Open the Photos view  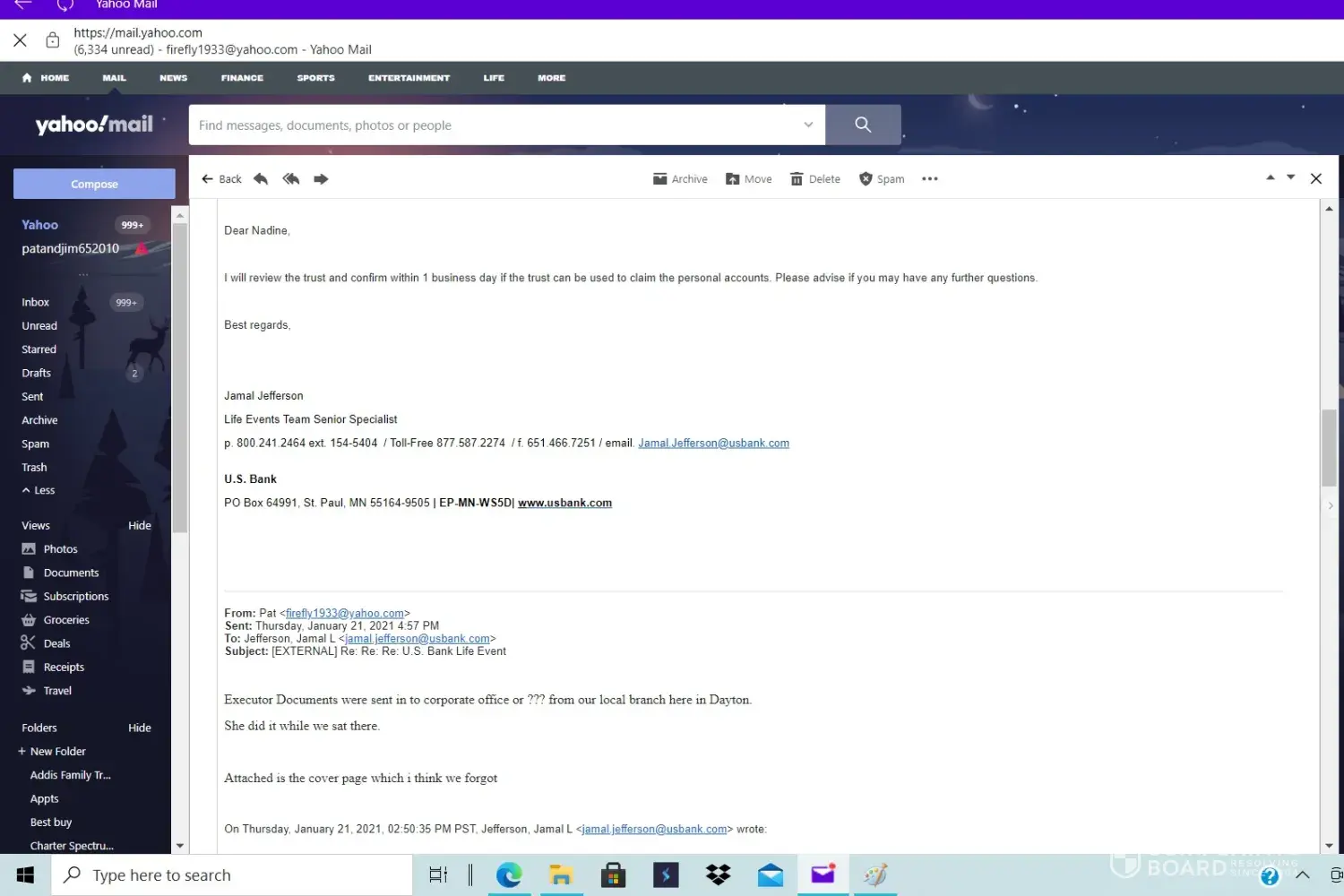click(x=50, y=549)
